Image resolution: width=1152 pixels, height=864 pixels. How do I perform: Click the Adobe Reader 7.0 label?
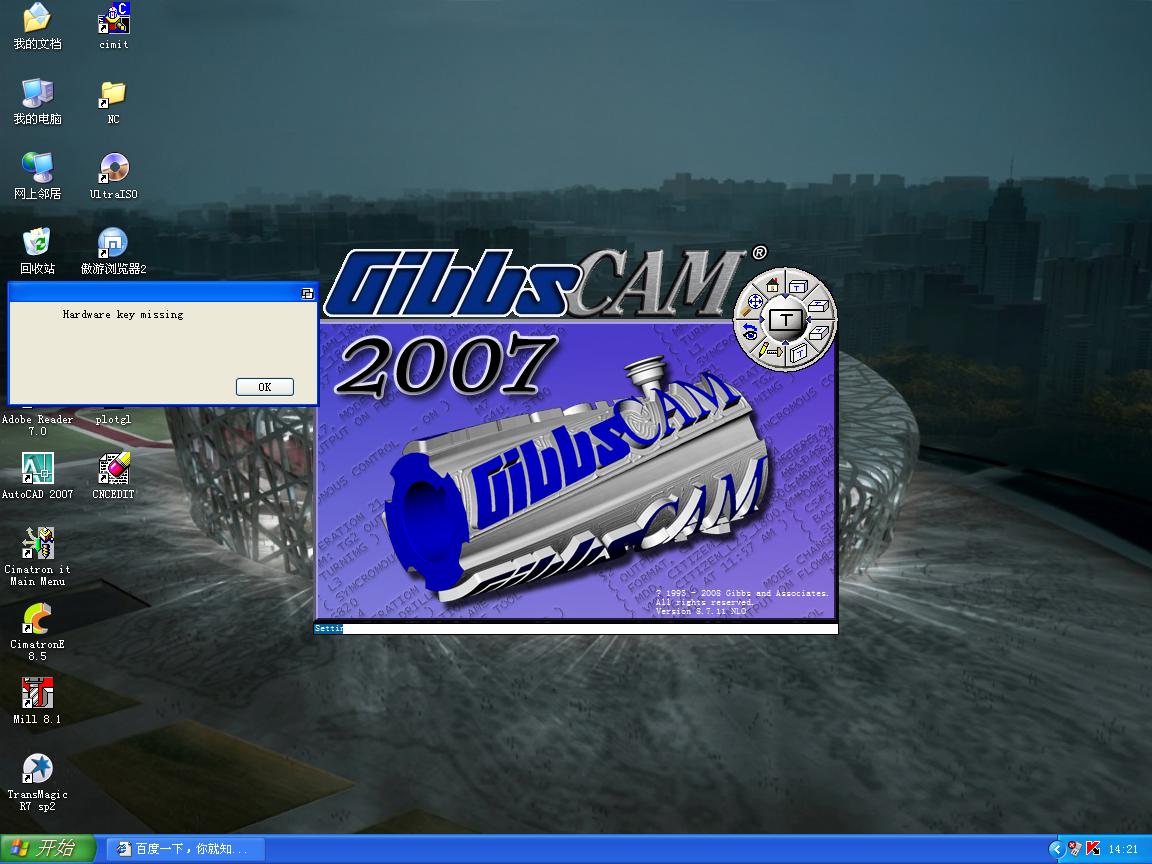37,425
